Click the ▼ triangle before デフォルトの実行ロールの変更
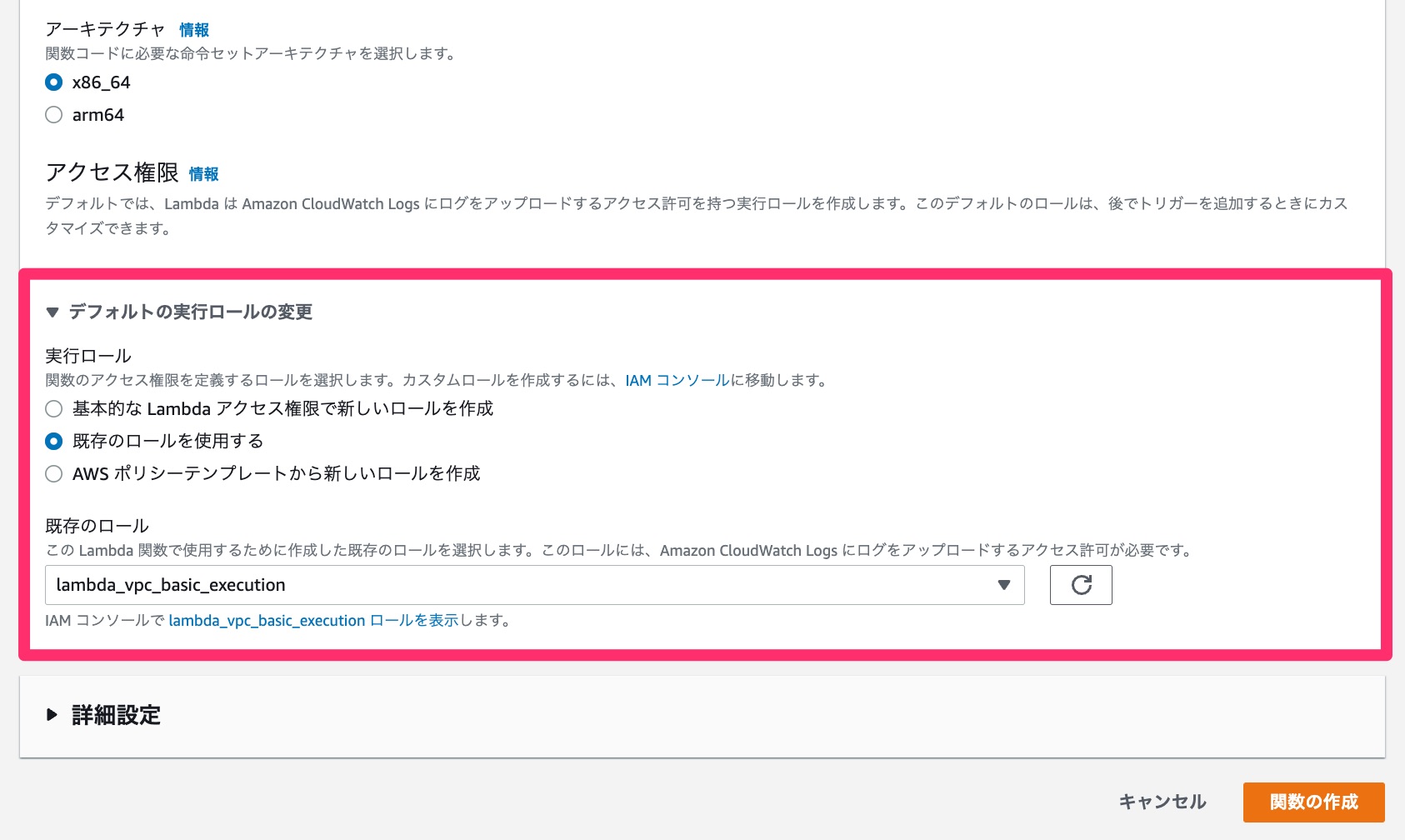Viewport: 1405px width, 840px height. point(52,312)
